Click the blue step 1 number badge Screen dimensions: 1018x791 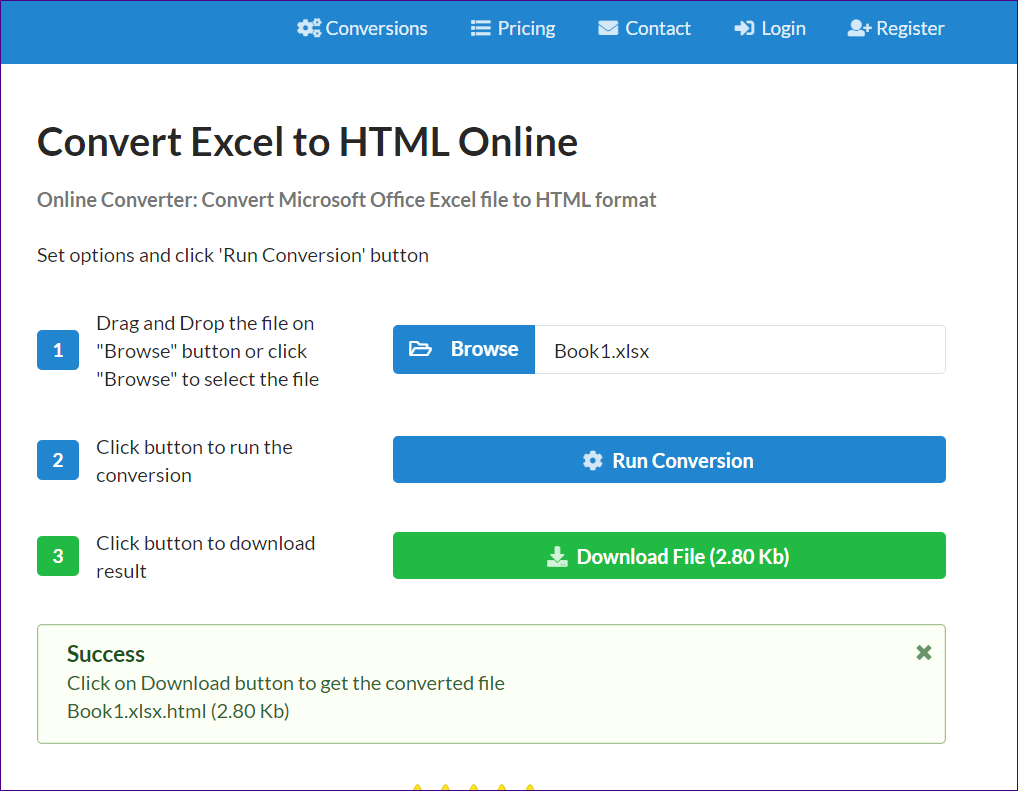pyautogui.click(x=58, y=350)
